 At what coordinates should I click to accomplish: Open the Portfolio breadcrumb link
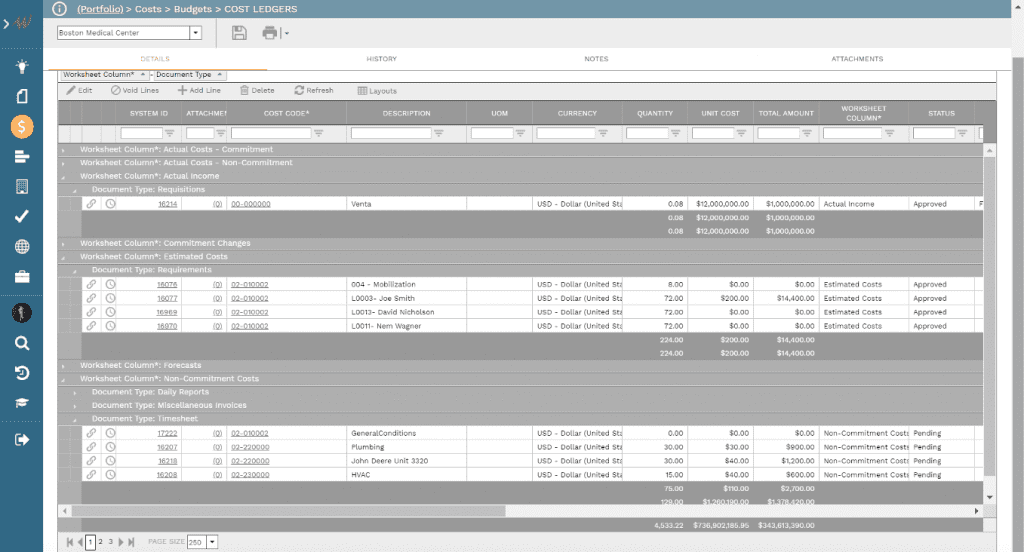[x=100, y=9]
